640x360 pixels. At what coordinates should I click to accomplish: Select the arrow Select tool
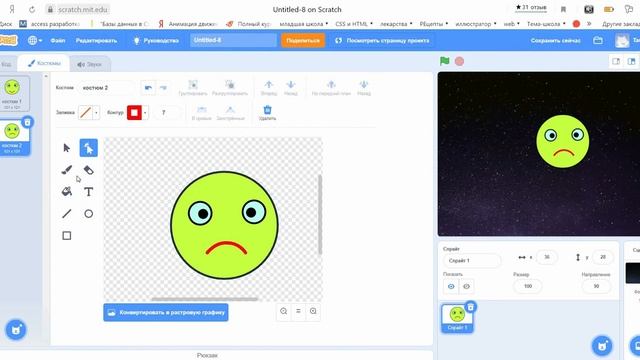[x=67, y=148]
